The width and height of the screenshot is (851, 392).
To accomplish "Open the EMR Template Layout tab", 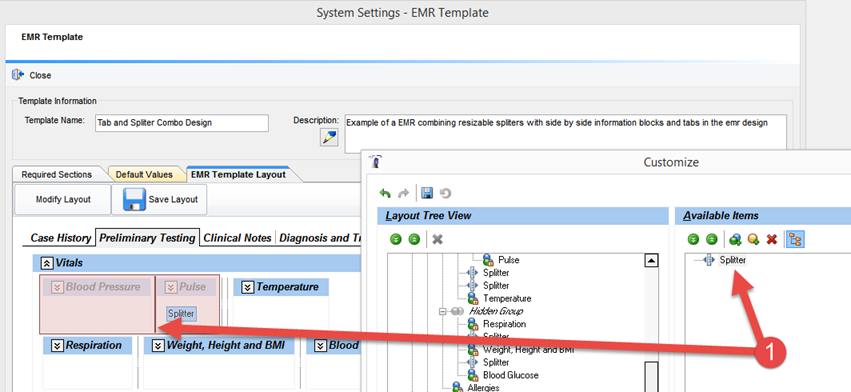I will [238, 174].
